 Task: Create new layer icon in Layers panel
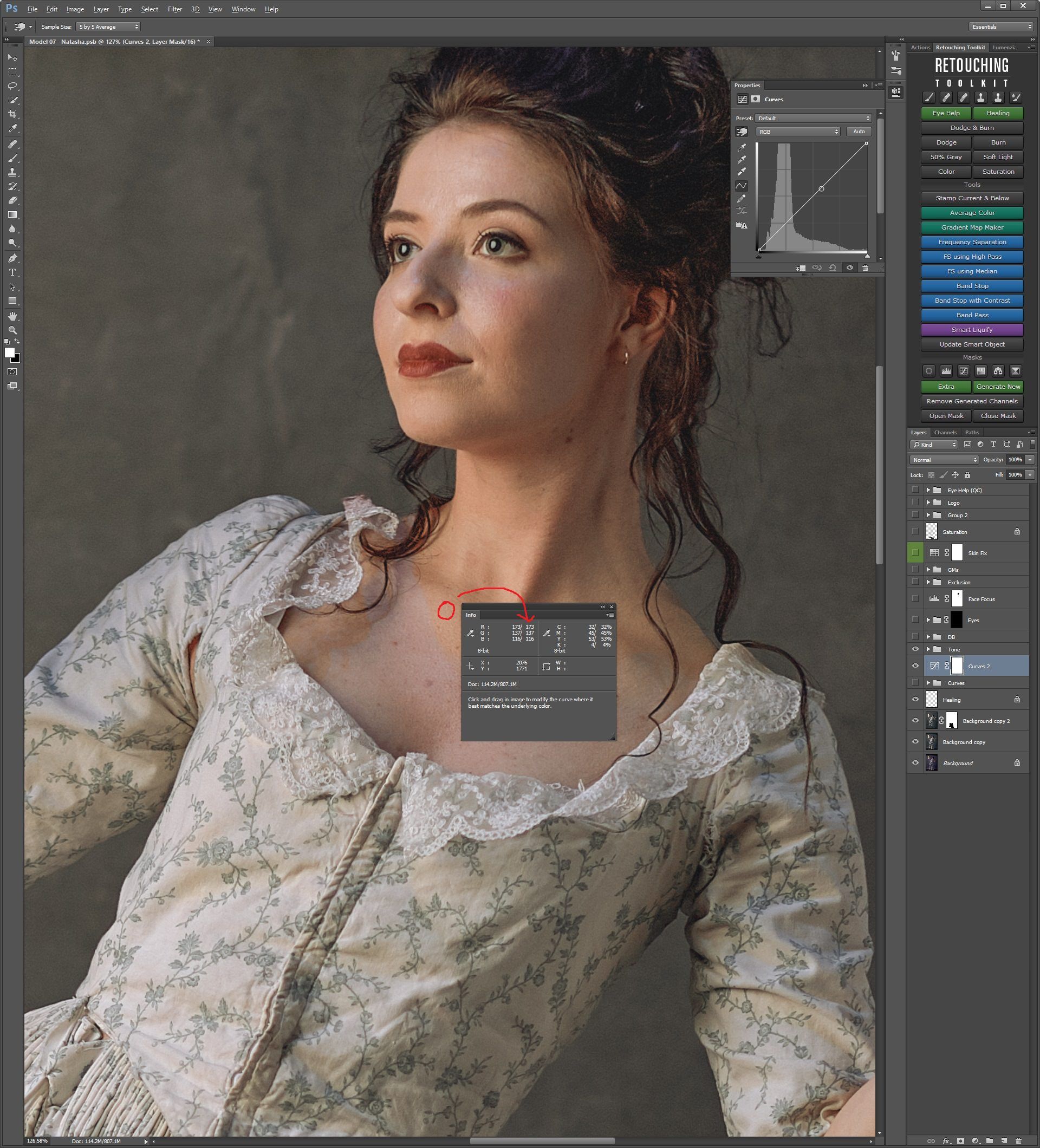[1004, 1140]
